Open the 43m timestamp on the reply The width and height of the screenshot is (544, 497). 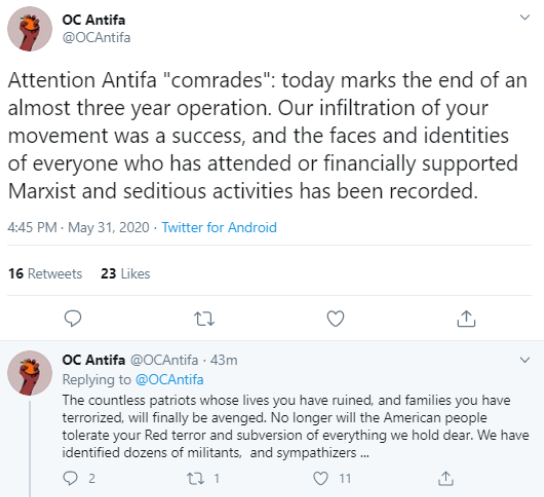[224, 360]
